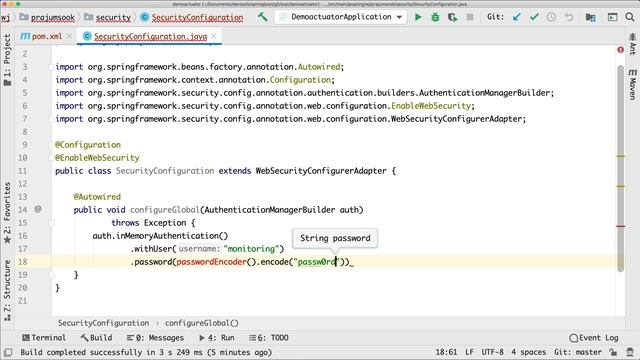This screenshot has width=640, height=360.
Task: Click the "monitoring" username string
Action: coord(251,249)
